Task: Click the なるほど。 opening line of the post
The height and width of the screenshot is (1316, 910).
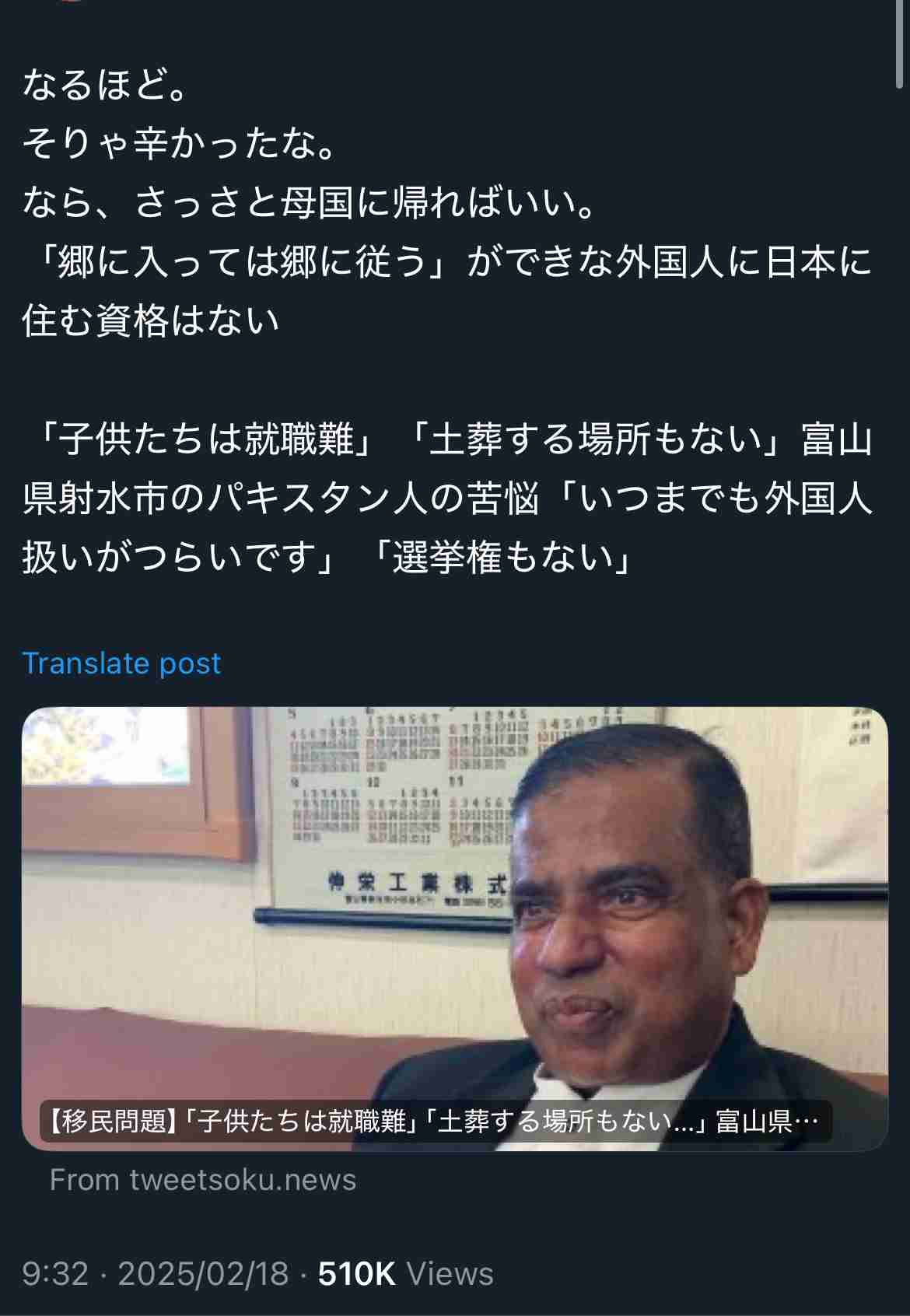Action: 106,85
